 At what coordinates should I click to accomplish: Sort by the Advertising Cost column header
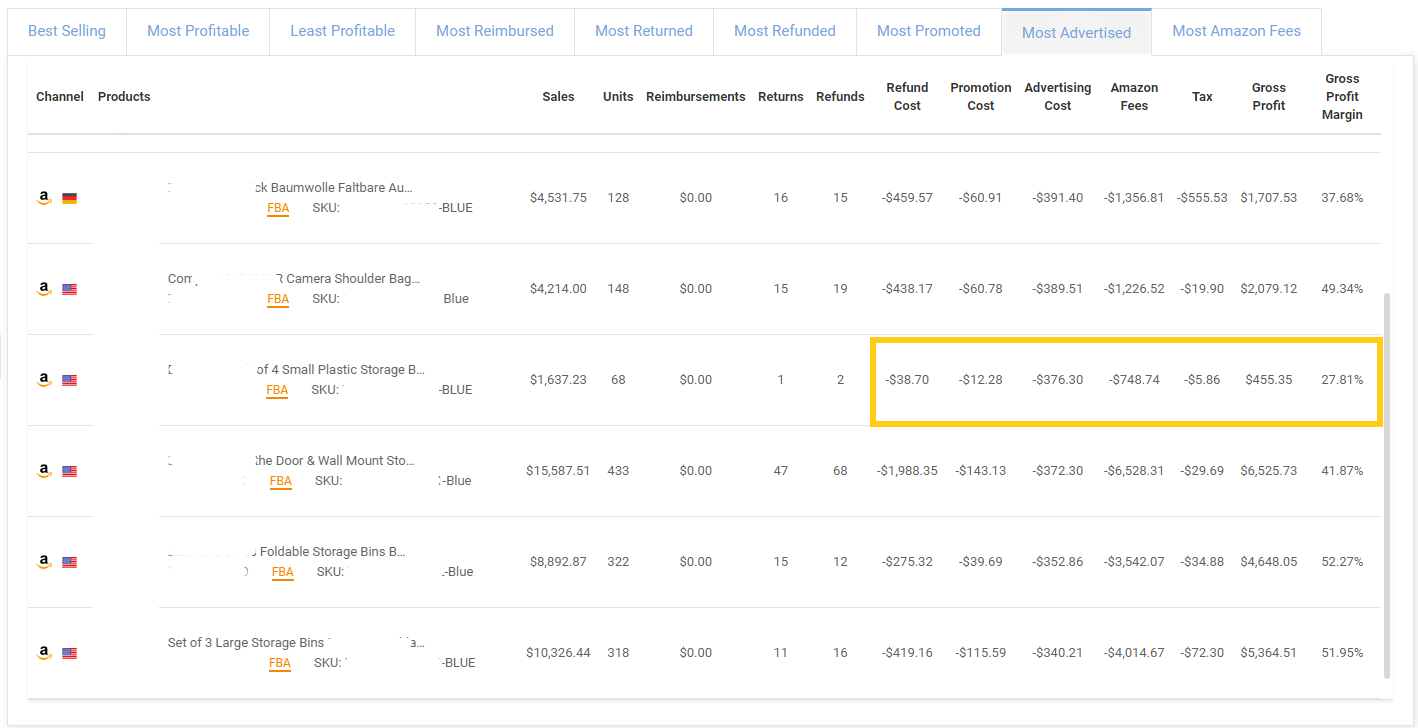click(1058, 97)
